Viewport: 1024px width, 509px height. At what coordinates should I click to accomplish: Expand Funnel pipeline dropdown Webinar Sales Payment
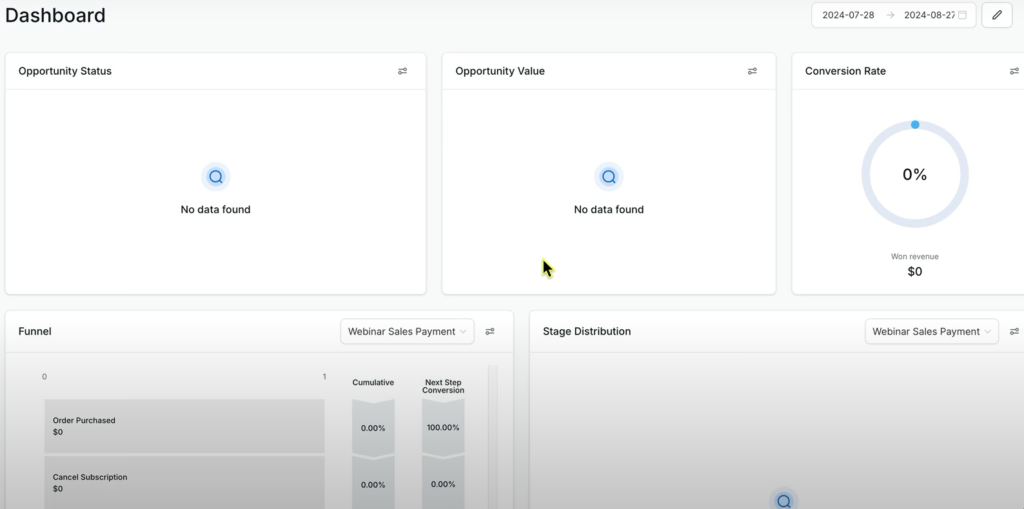click(407, 331)
